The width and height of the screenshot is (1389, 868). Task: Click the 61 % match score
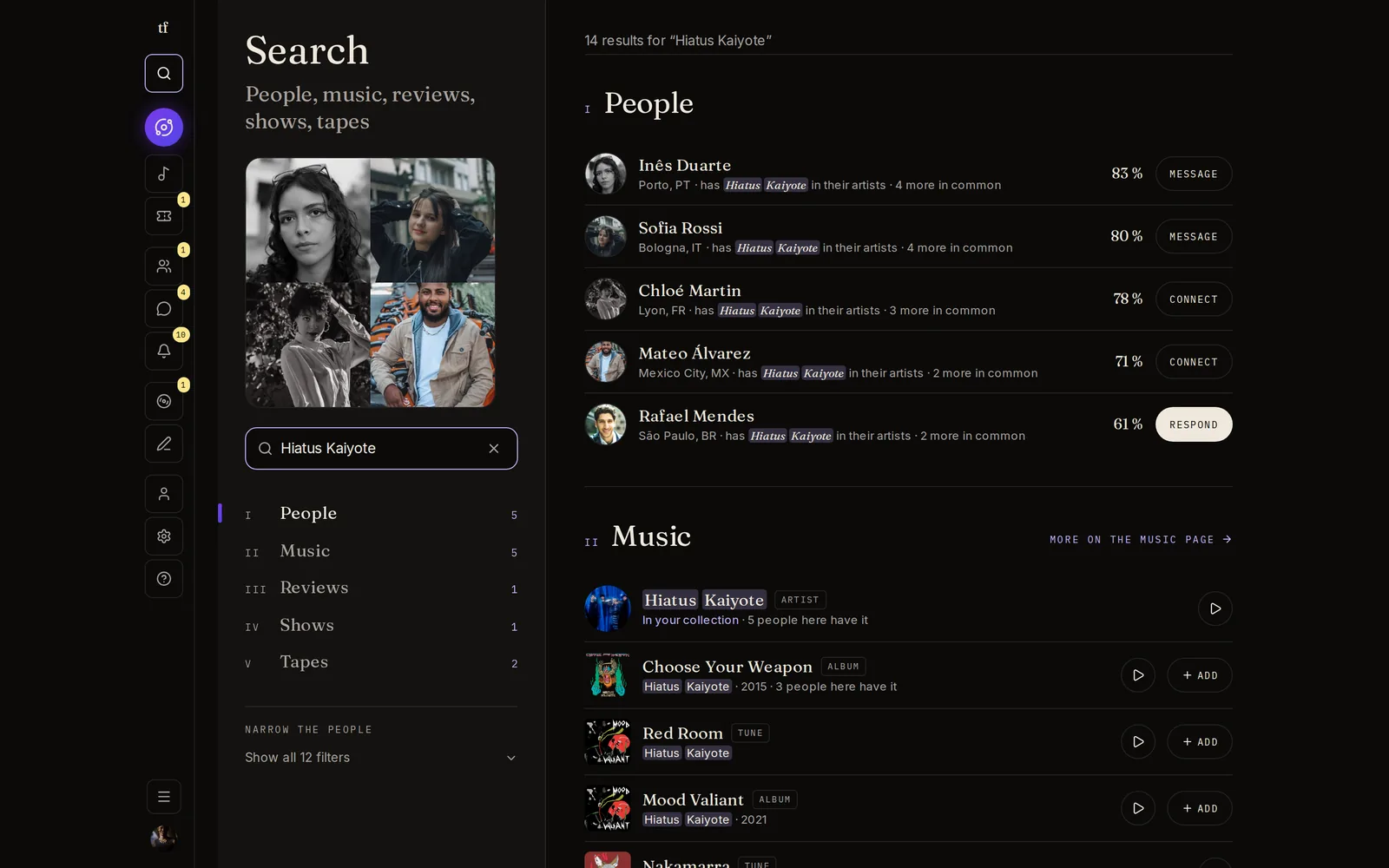pyautogui.click(x=1128, y=424)
